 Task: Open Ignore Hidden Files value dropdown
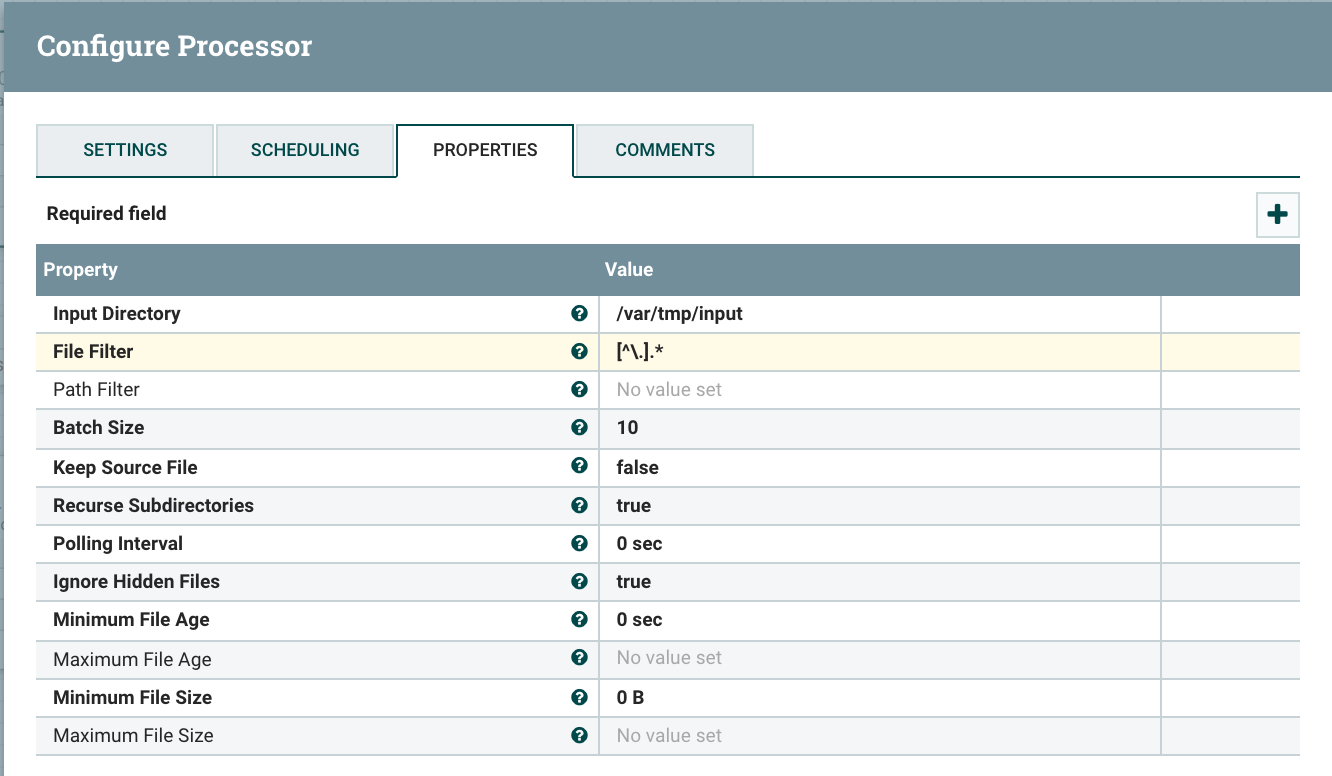[x=880, y=581]
